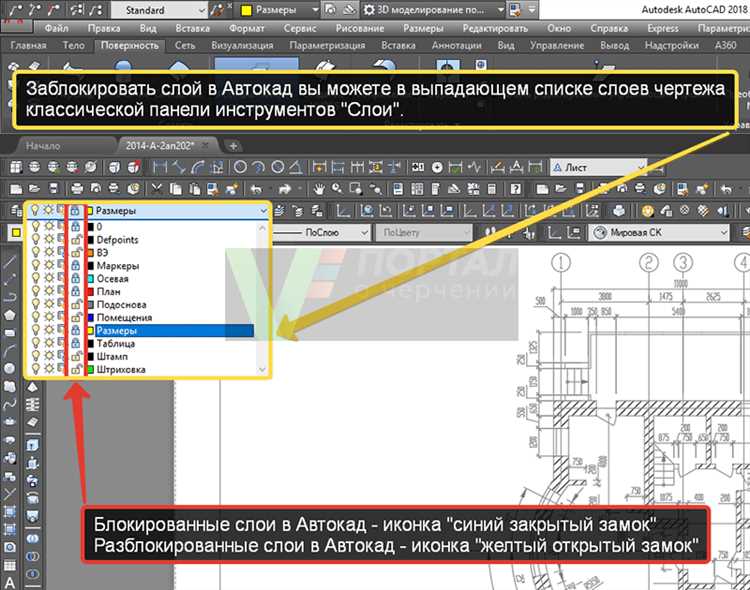Click the Help question mark icon
The image size is (750, 590).
point(516,189)
